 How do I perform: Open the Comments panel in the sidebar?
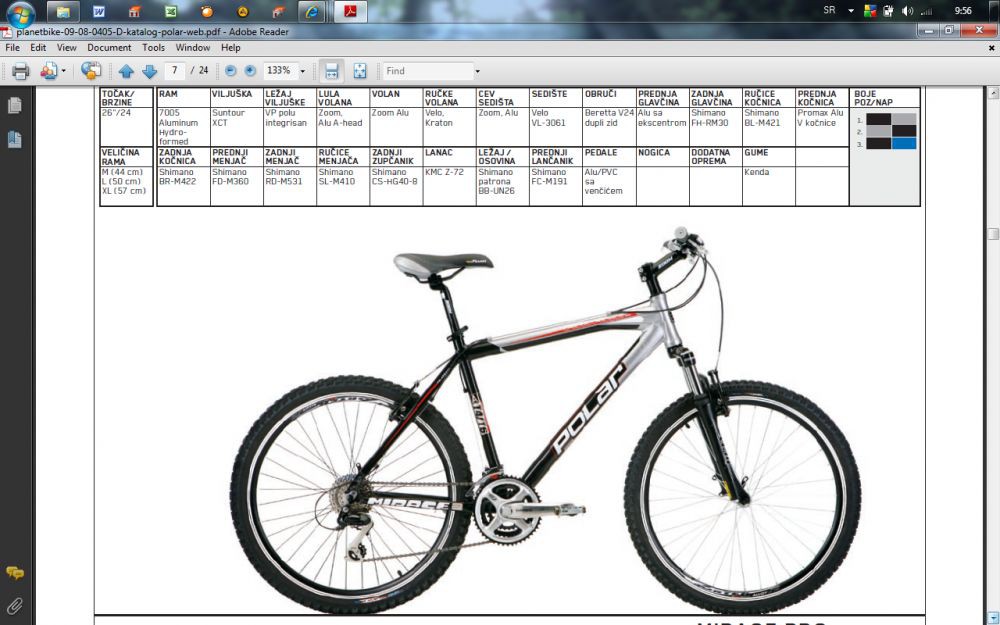click(15, 573)
